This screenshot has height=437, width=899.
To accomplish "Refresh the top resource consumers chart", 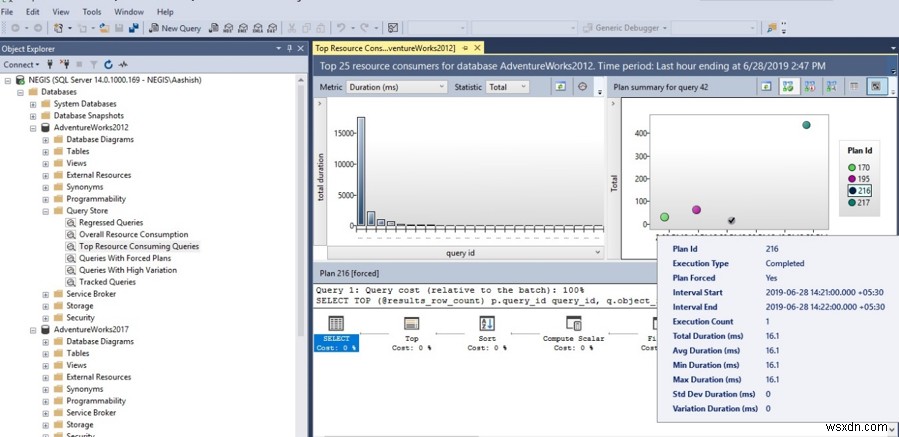I will tap(560, 87).
